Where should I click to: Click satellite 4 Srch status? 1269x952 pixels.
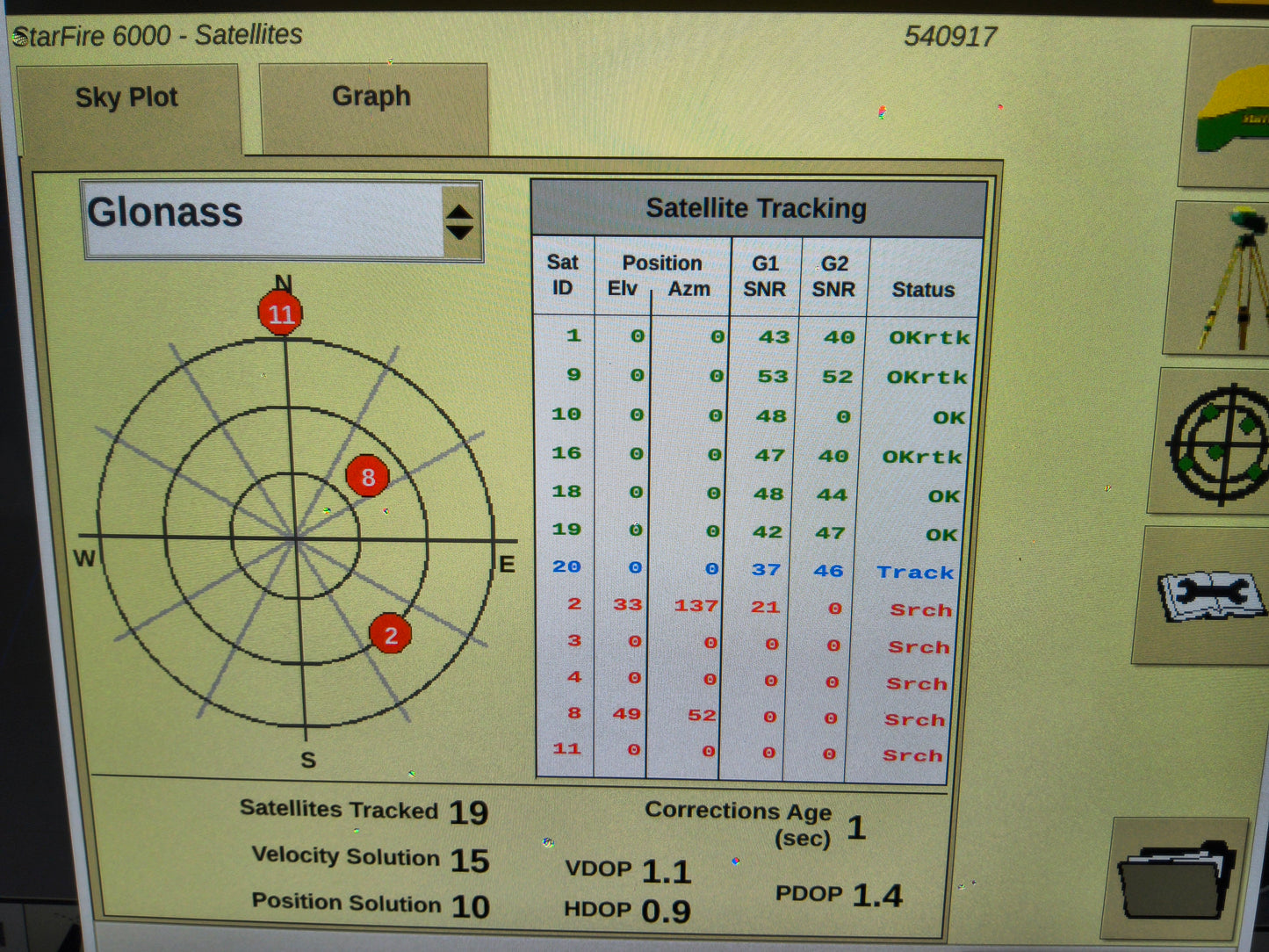[x=917, y=684]
